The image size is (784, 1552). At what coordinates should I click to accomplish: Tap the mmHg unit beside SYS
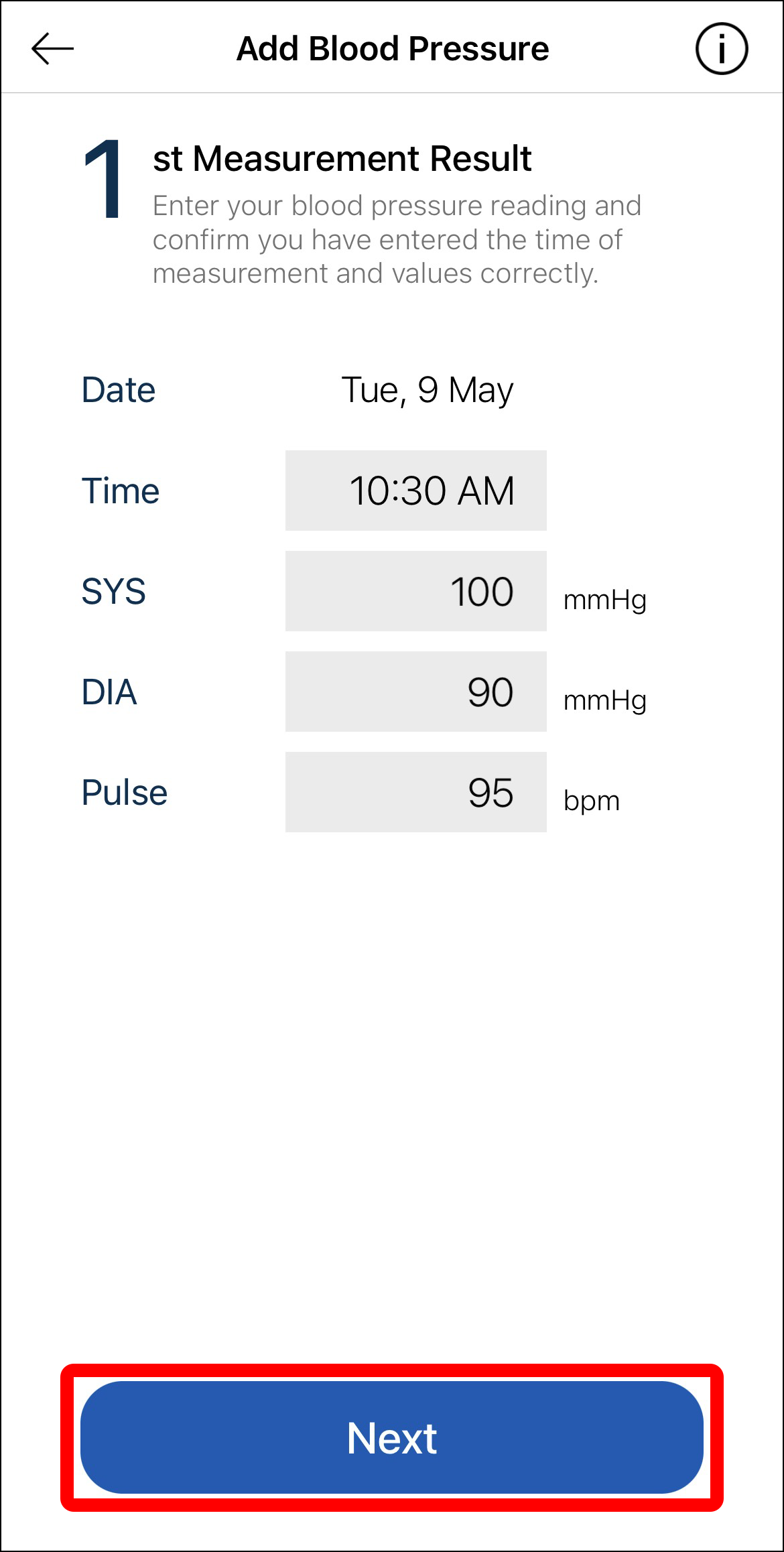tap(604, 600)
